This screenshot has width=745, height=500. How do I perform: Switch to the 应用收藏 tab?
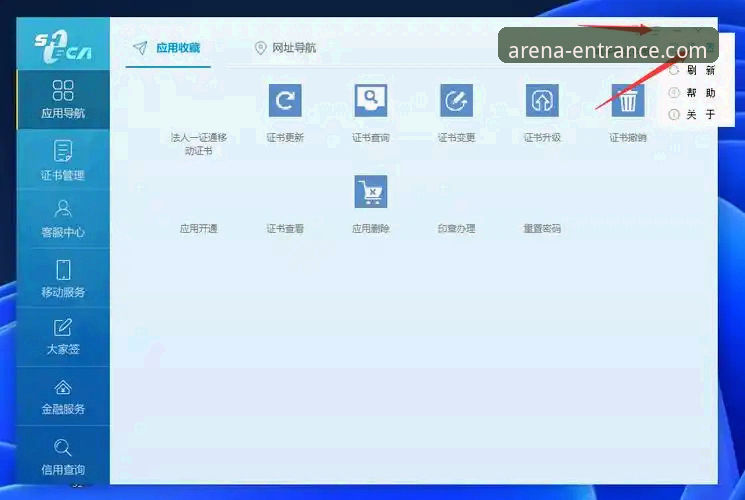tap(167, 48)
